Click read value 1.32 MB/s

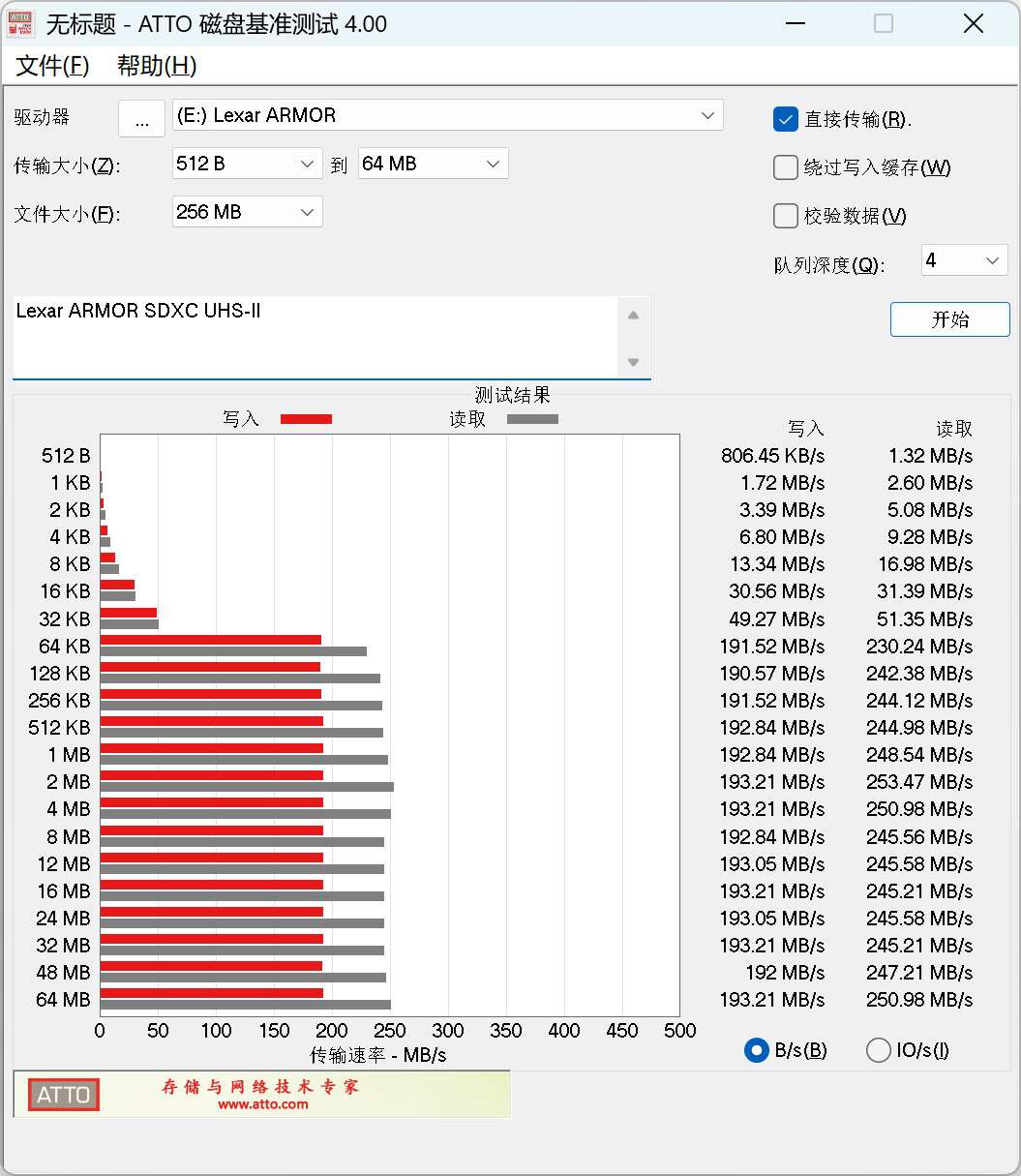tap(930, 455)
